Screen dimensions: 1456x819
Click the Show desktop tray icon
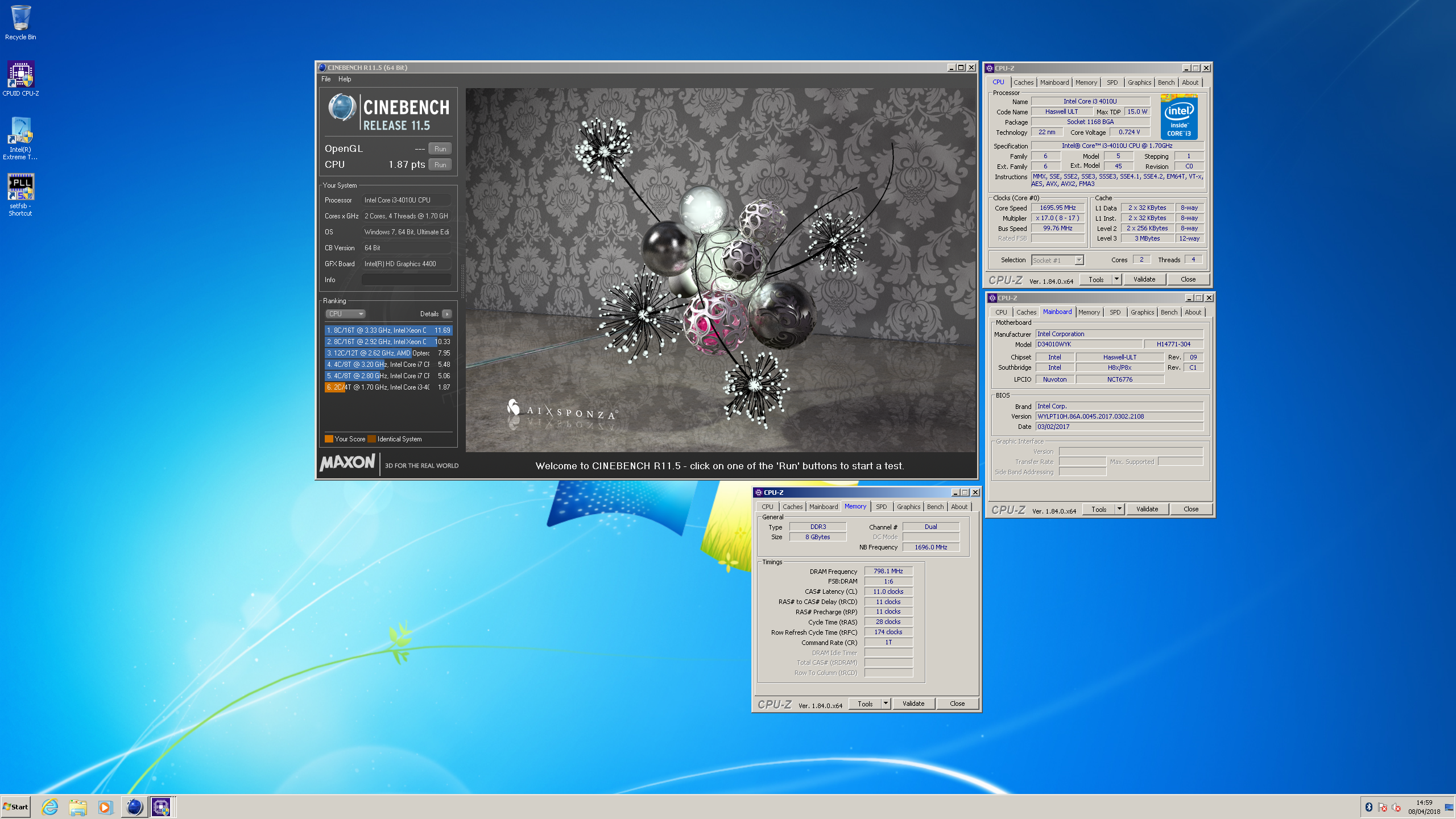[1449, 807]
